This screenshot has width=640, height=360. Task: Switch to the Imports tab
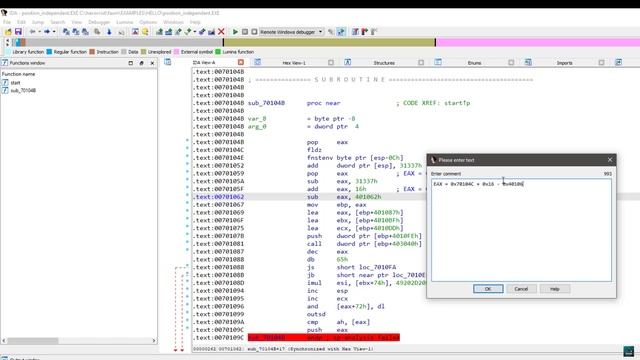[564, 63]
